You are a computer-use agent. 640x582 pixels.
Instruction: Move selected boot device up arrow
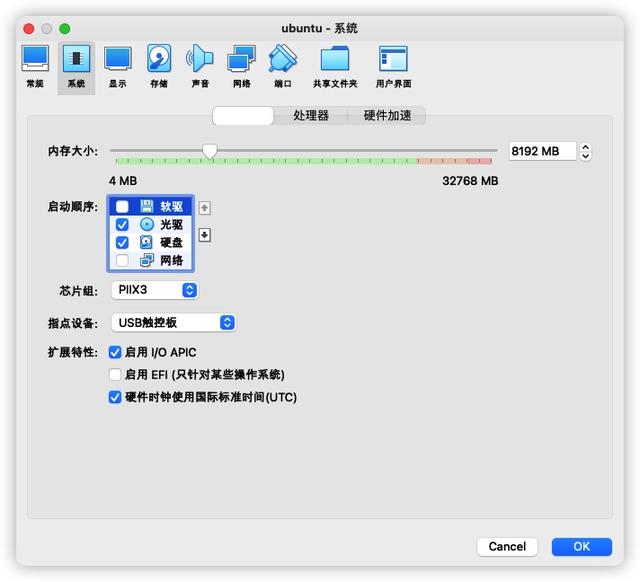(x=204, y=208)
